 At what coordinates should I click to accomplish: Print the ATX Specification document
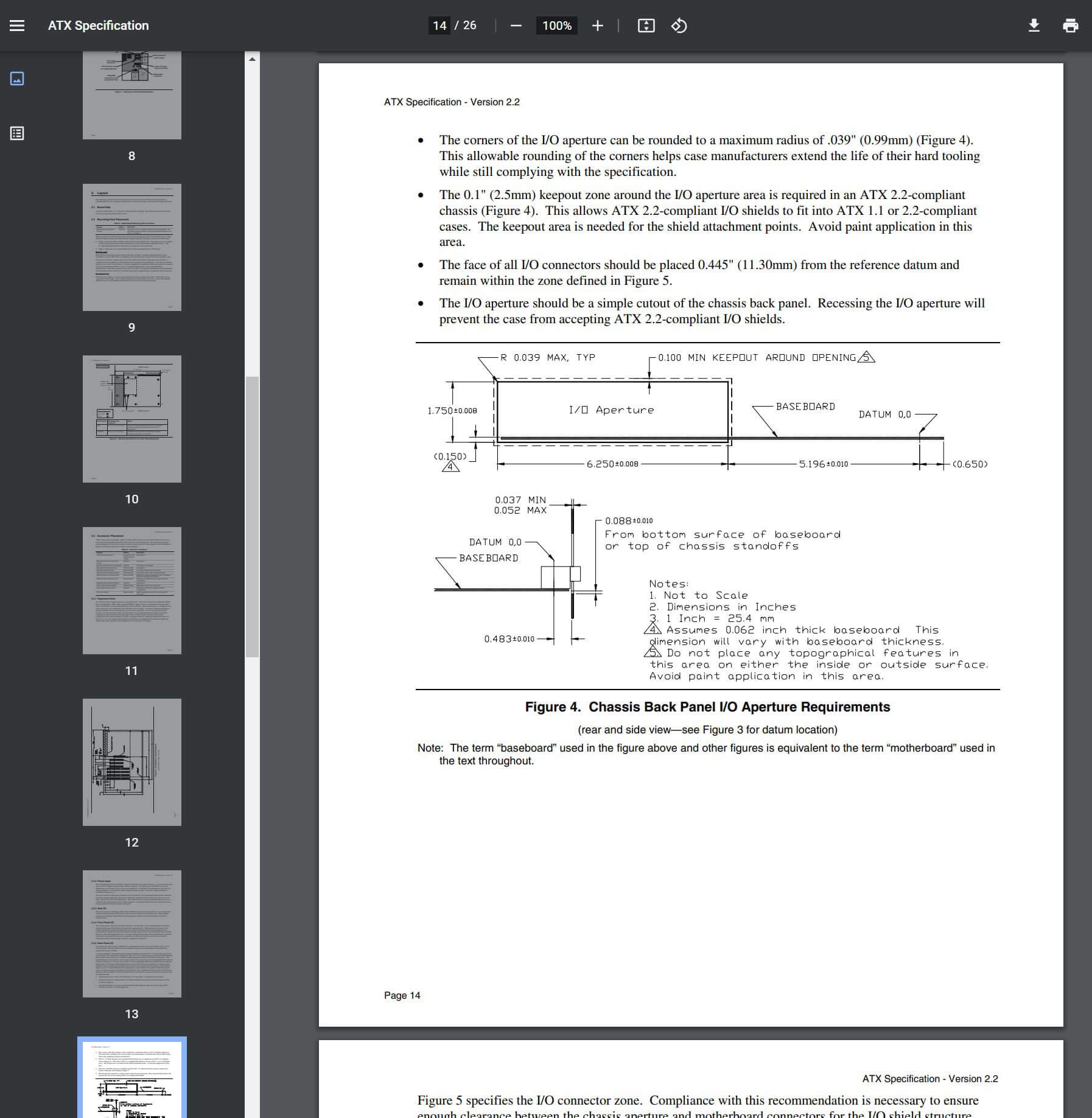click(x=1069, y=26)
